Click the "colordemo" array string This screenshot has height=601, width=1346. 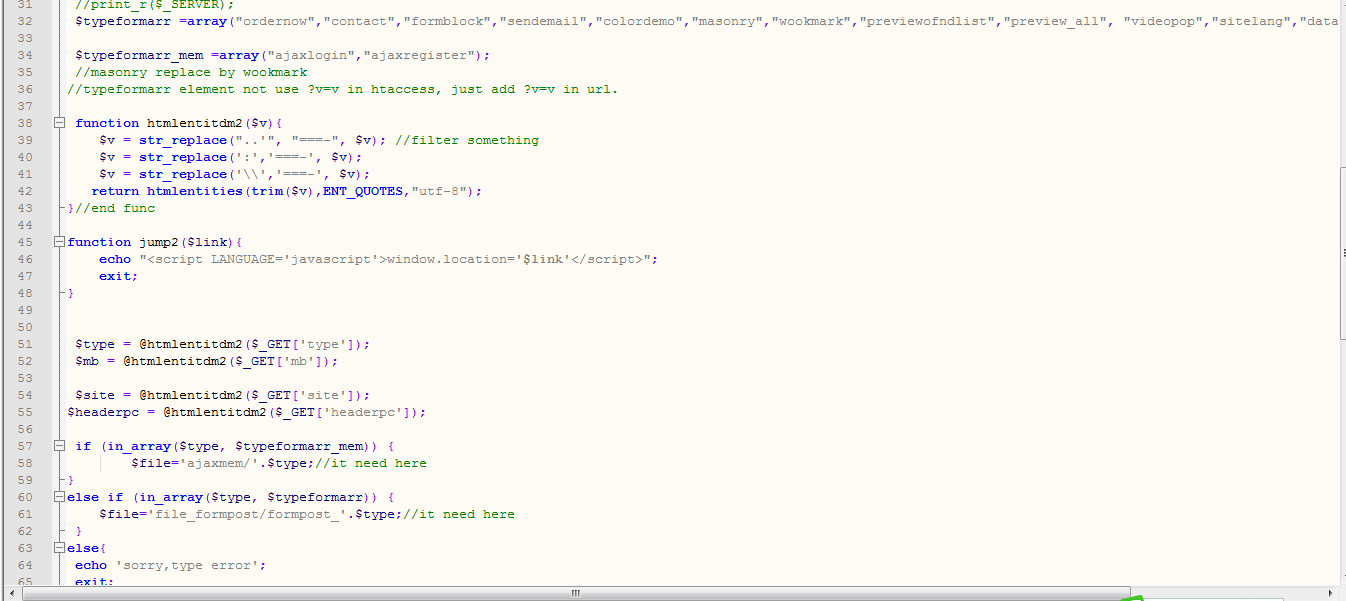click(x=637, y=21)
